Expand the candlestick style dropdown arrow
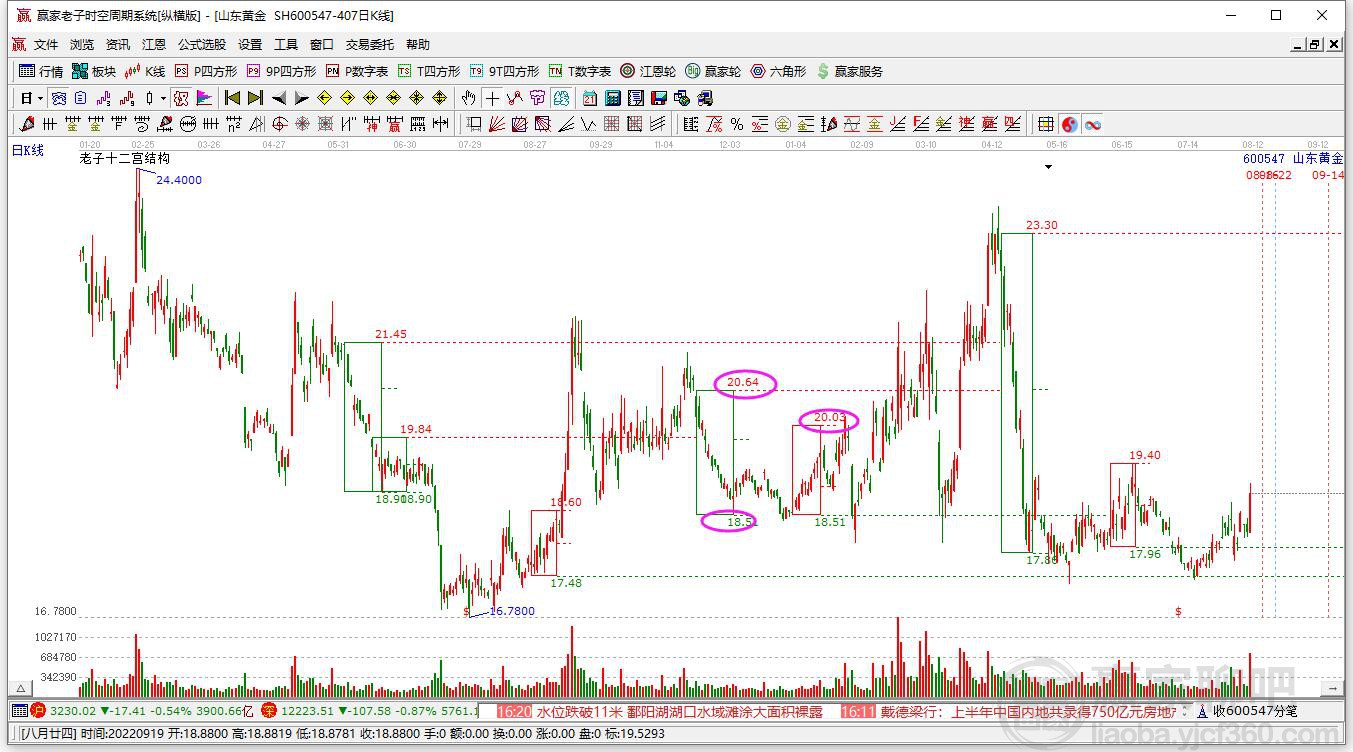 point(163,98)
